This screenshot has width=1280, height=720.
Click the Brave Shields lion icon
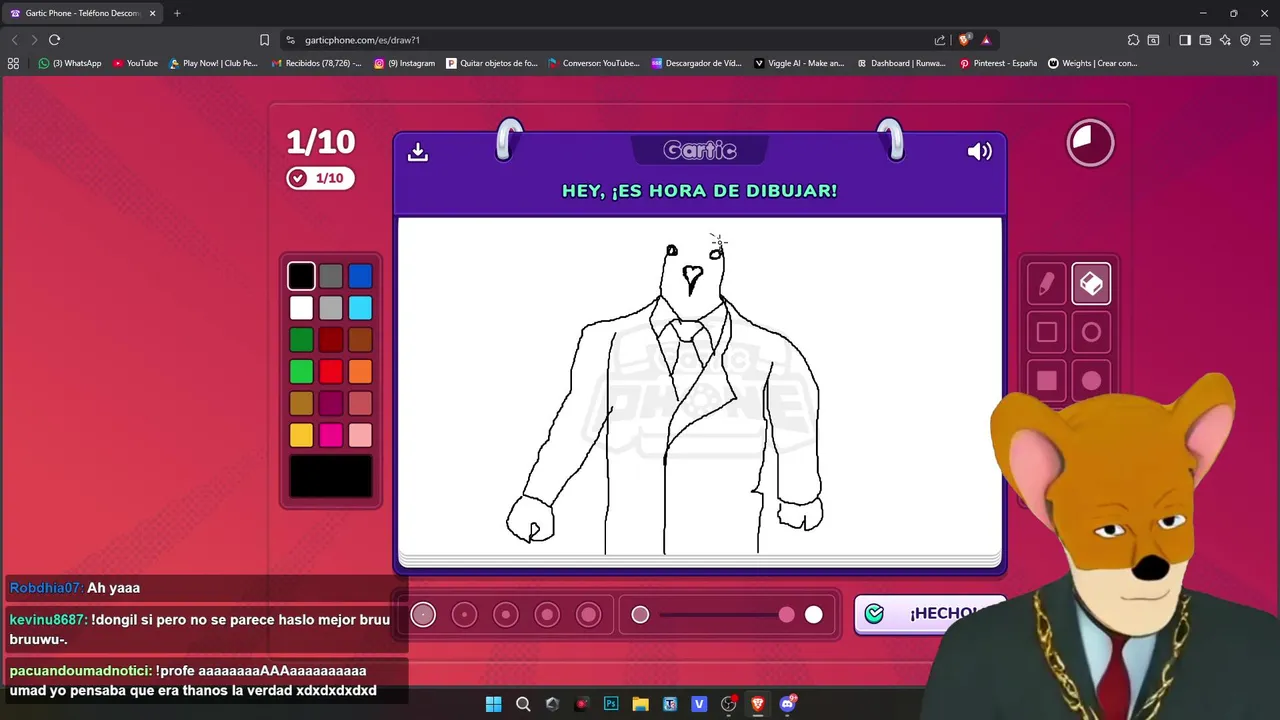[x=964, y=40]
